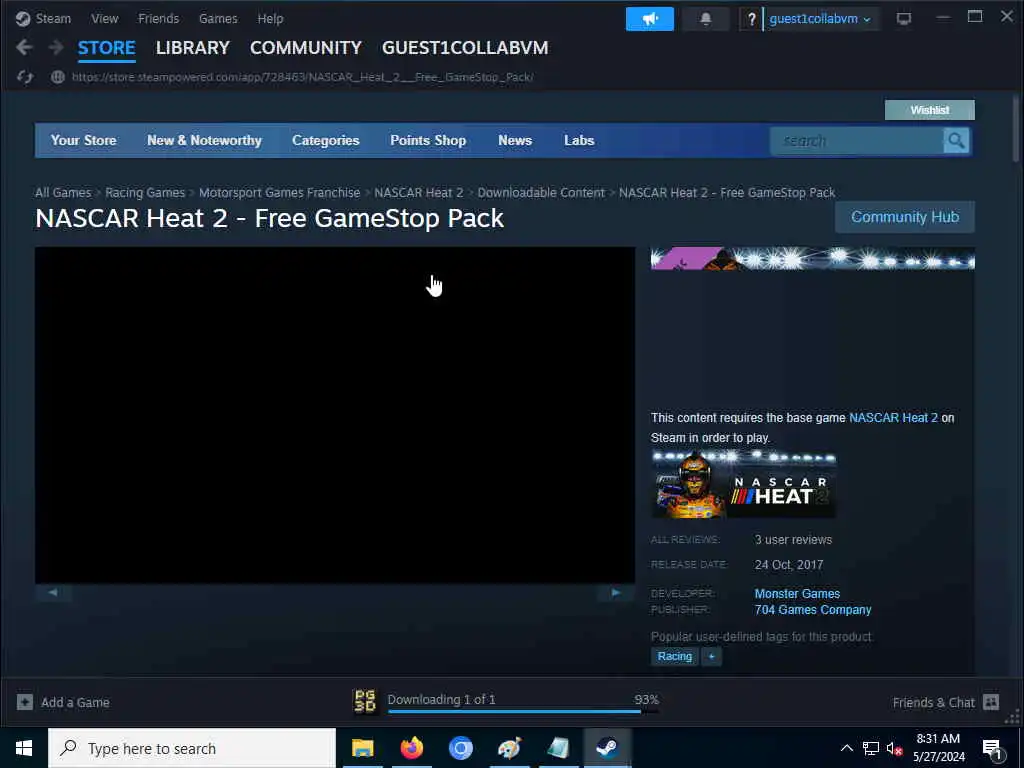The height and width of the screenshot is (768, 1024).
Task: Switch to the COMMUNITY tab
Action: 306,48
